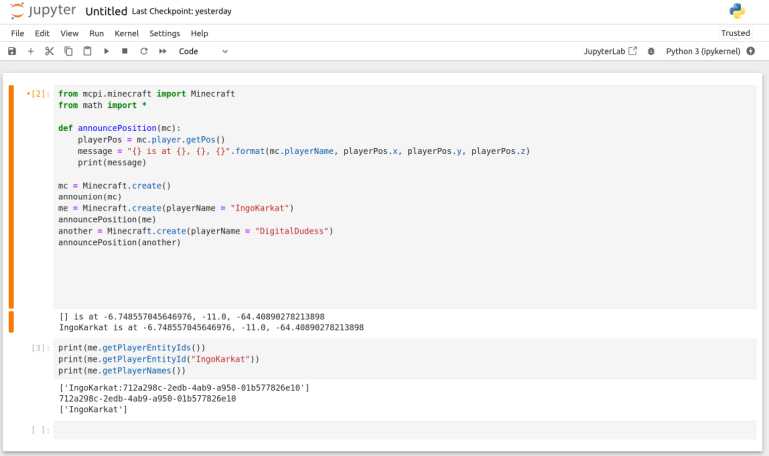The height and width of the screenshot is (456, 769).
Task: Click the playerPos = mc.player.getPos() line
Action: click(x=151, y=139)
